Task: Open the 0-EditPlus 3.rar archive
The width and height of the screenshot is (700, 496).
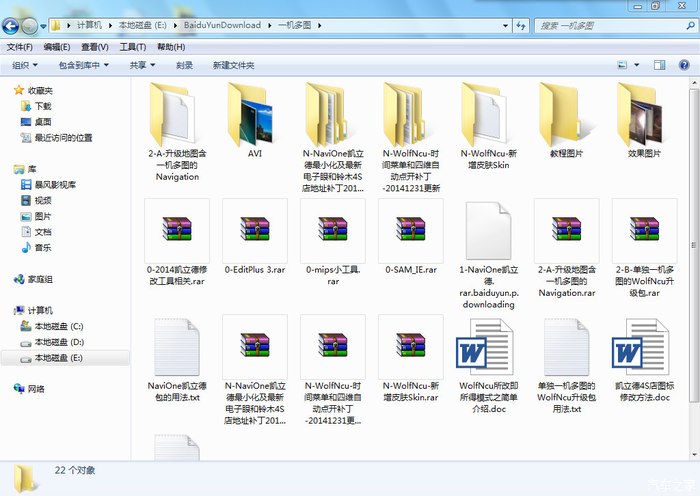Action: click(x=254, y=230)
